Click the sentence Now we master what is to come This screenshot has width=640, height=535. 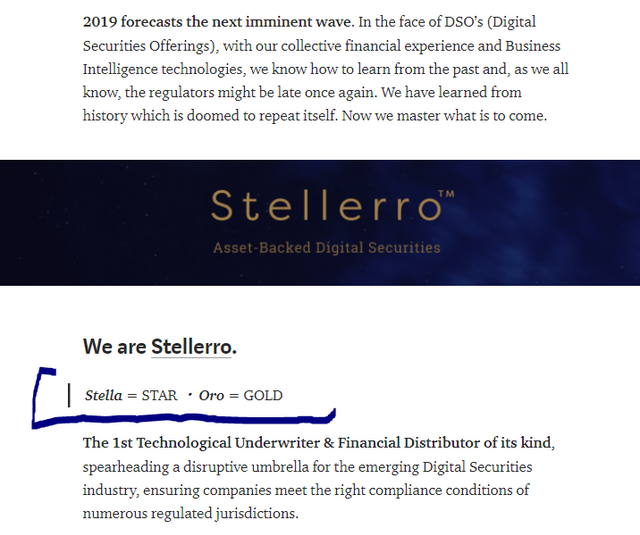[444, 116]
